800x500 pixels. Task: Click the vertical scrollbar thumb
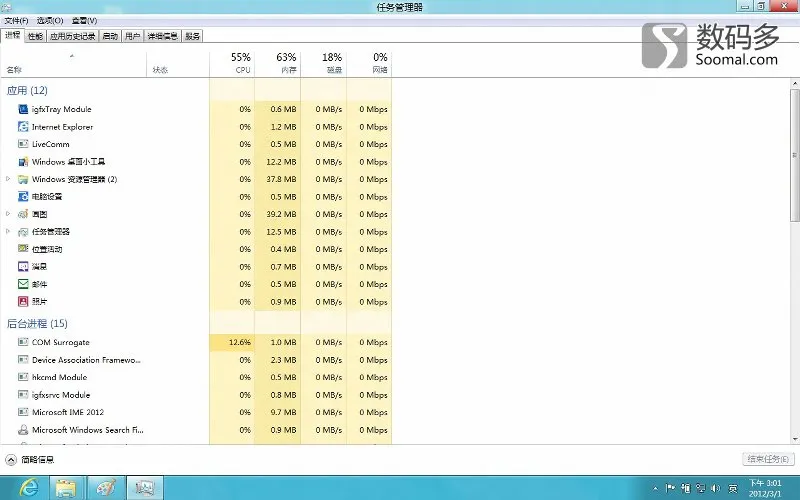click(795, 155)
